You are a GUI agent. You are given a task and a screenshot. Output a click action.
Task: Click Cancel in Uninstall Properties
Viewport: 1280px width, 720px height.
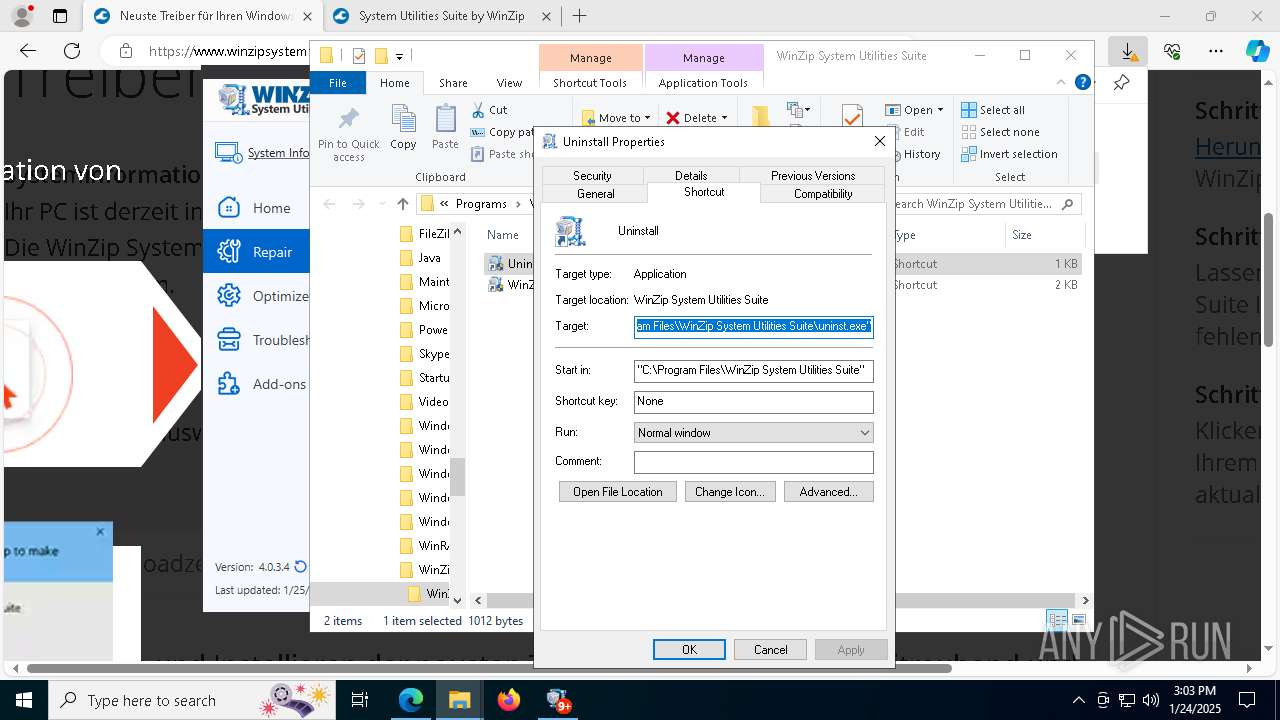[770, 650]
